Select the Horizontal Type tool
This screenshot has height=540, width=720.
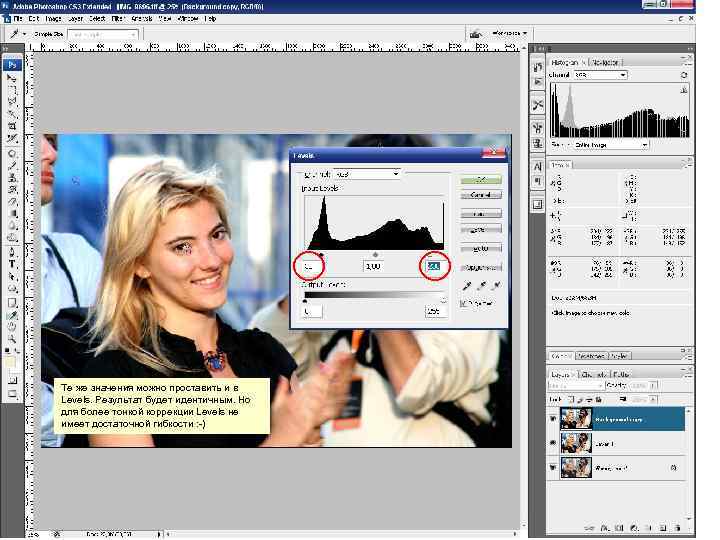12,264
